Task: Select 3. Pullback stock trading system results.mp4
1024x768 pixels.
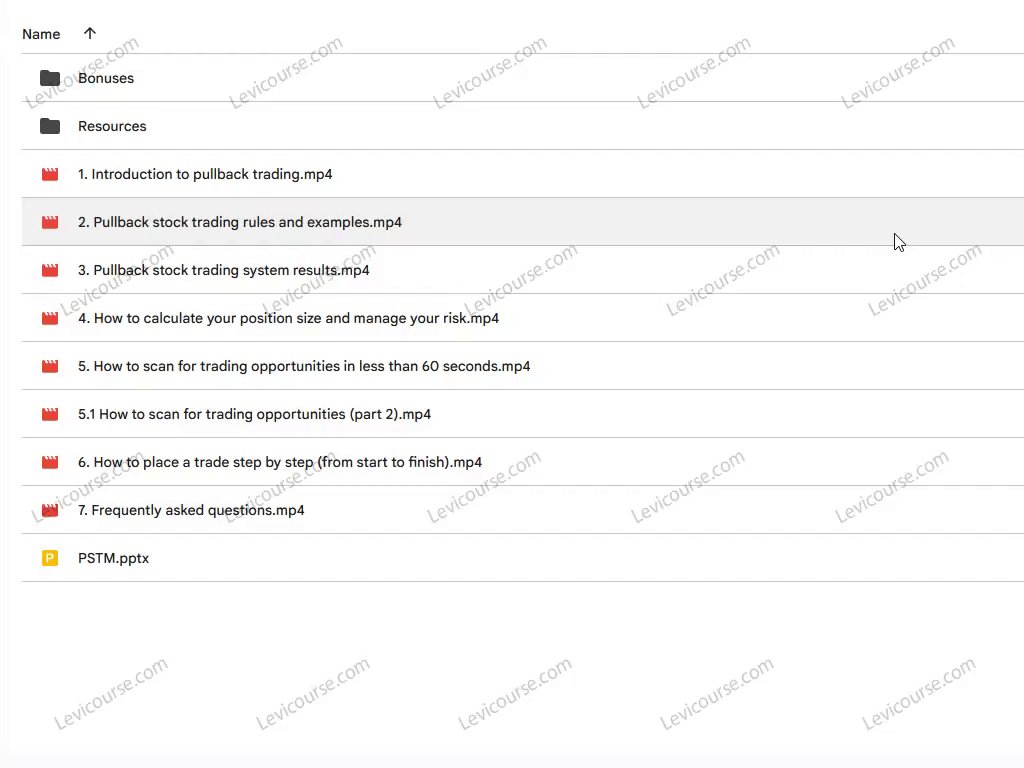Action: tap(224, 270)
